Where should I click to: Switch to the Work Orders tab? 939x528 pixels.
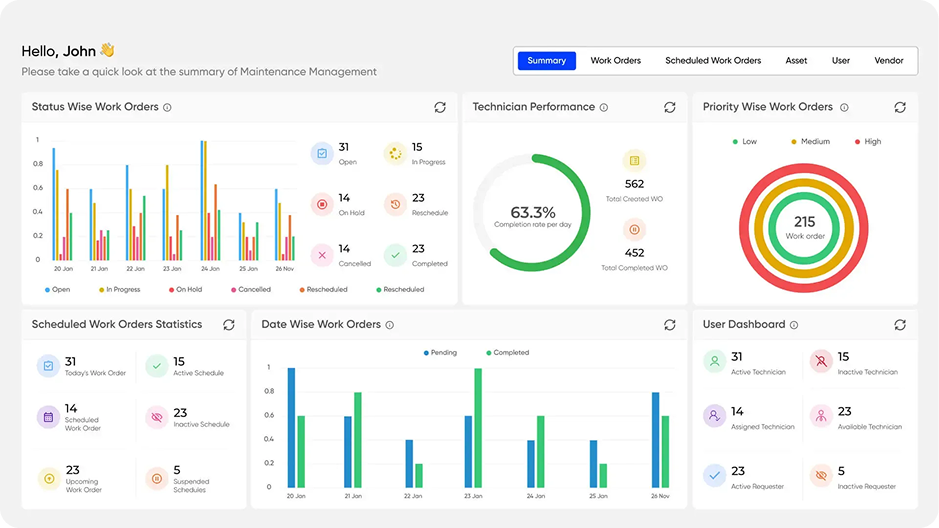[616, 60]
